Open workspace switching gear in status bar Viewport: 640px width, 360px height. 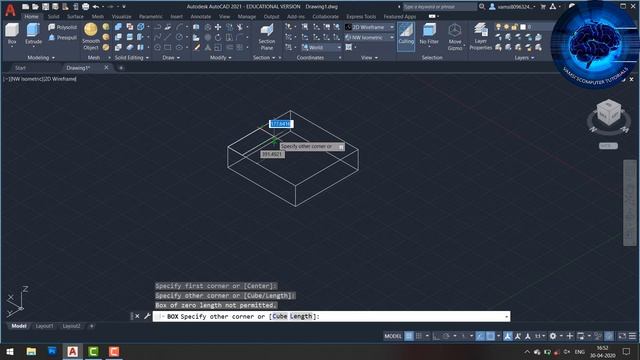pos(553,336)
